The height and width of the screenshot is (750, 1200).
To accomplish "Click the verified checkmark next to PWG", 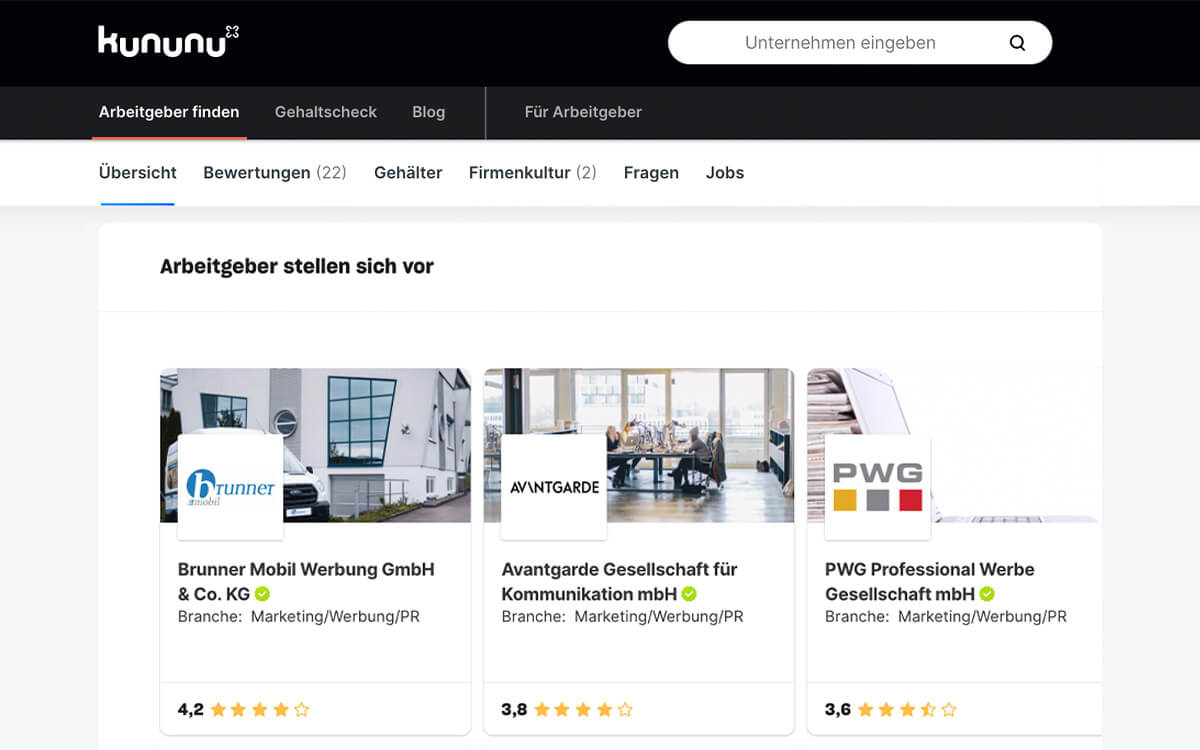I will [987, 594].
